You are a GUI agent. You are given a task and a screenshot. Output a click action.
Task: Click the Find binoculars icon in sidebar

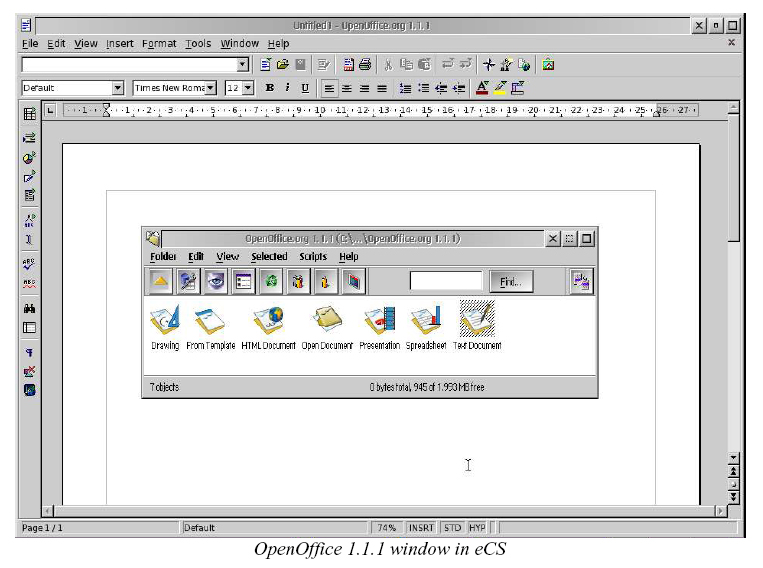pos(30,308)
